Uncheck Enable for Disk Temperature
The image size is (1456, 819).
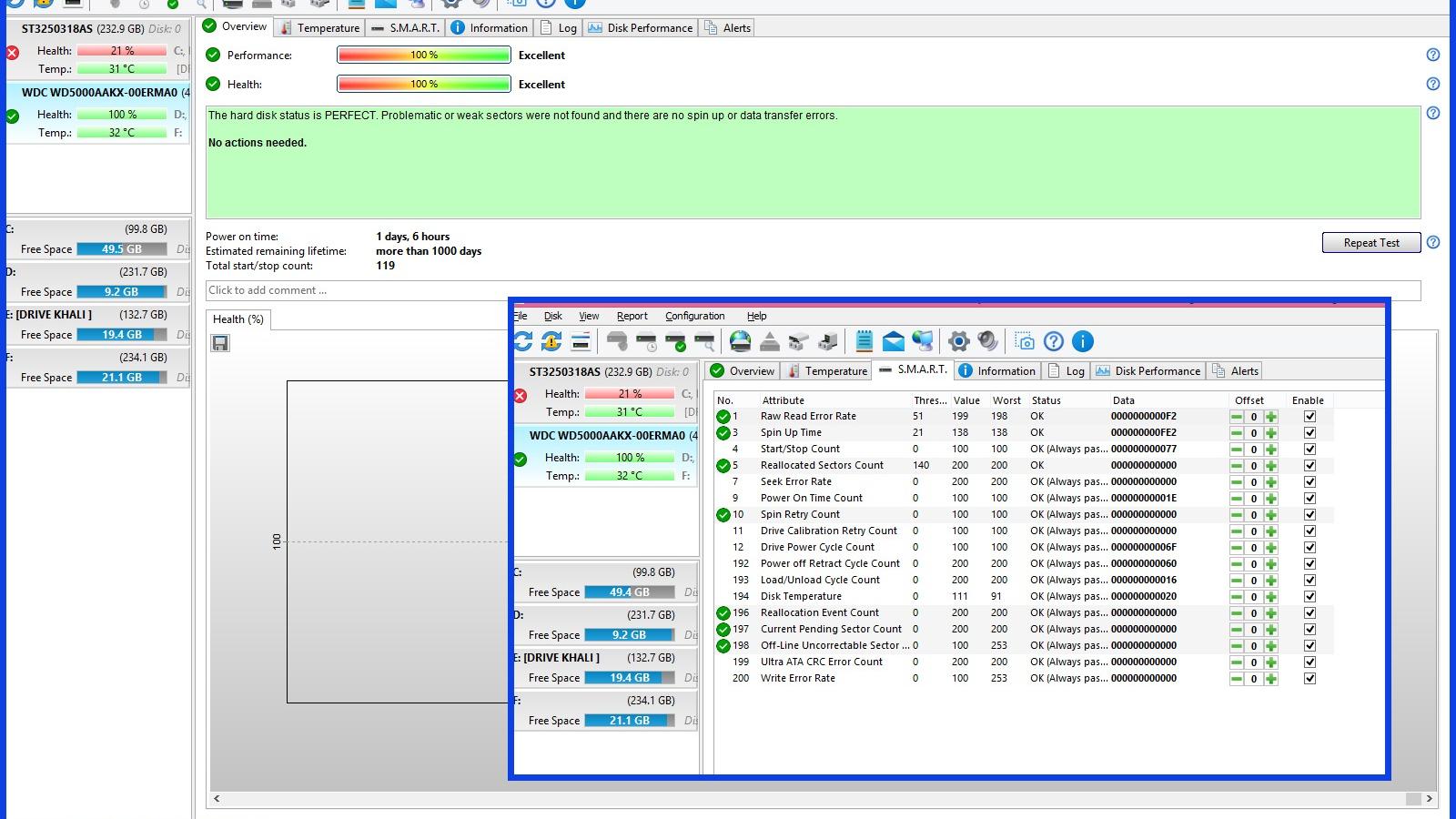1309,597
